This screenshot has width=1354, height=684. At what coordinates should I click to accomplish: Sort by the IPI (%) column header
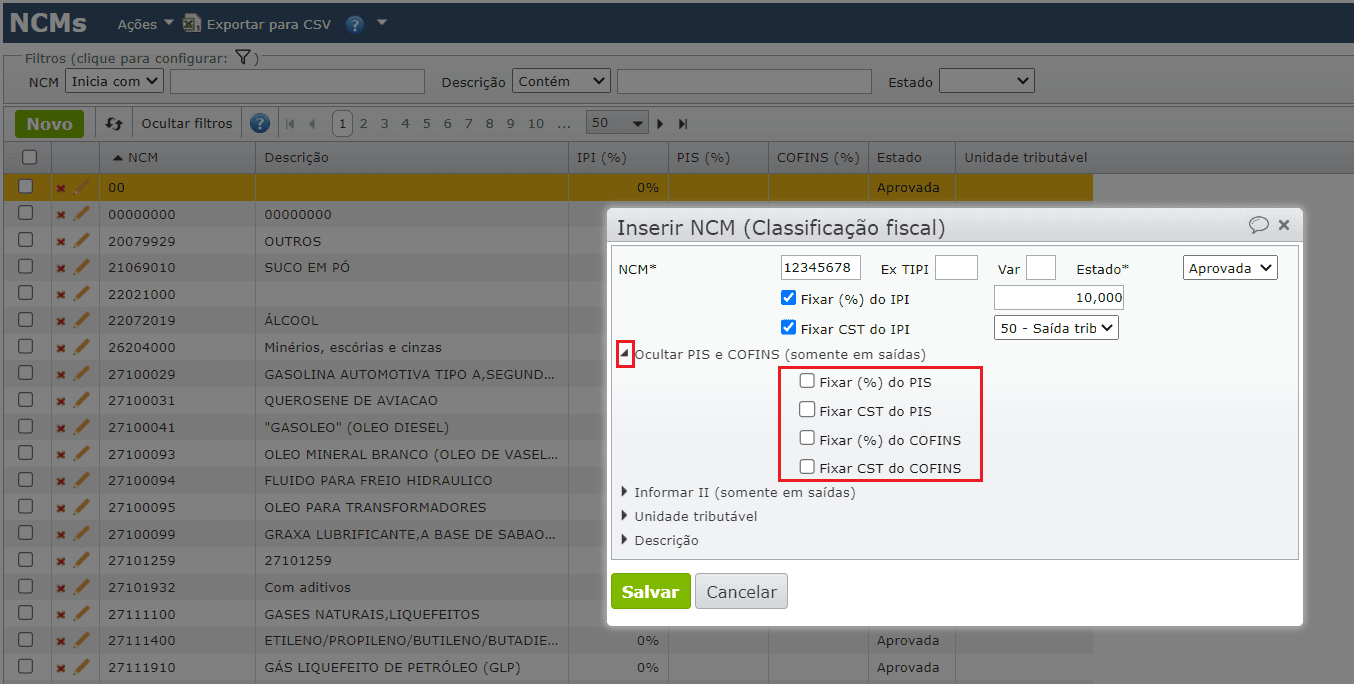click(x=602, y=157)
